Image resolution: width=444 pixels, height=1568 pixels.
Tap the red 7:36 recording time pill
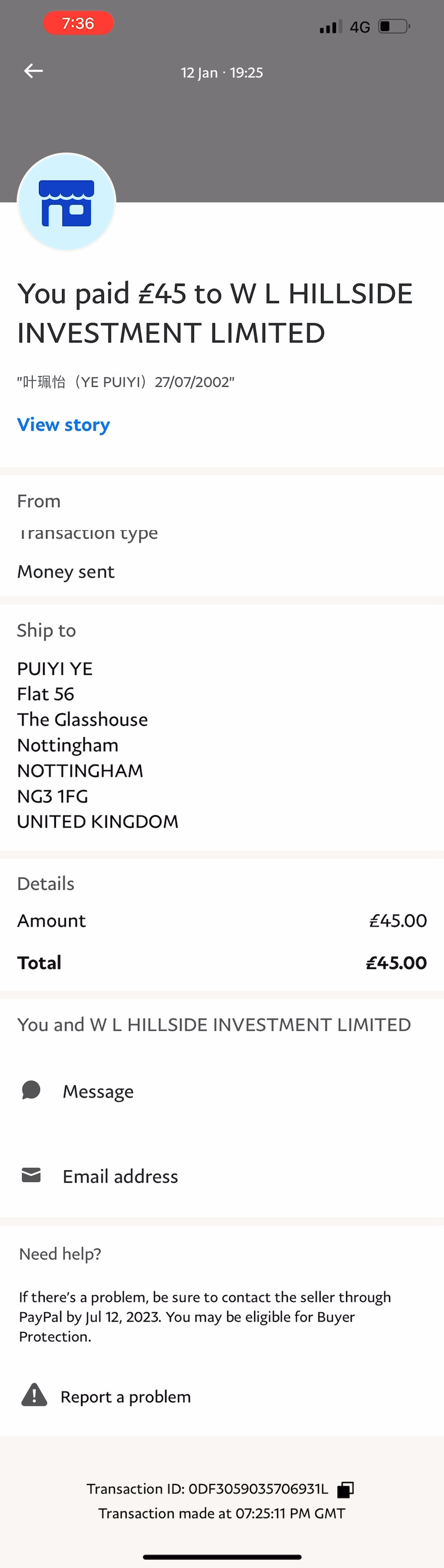78,24
